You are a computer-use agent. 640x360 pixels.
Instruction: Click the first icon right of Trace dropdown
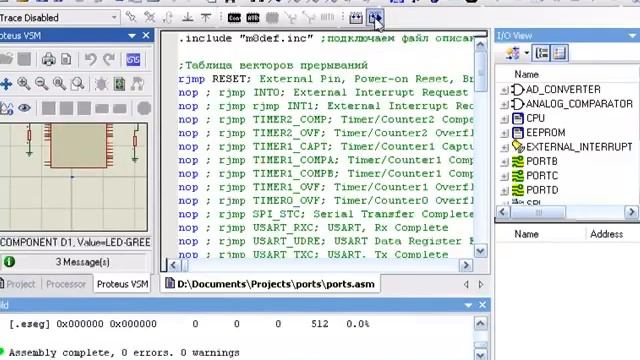click(x=131, y=17)
